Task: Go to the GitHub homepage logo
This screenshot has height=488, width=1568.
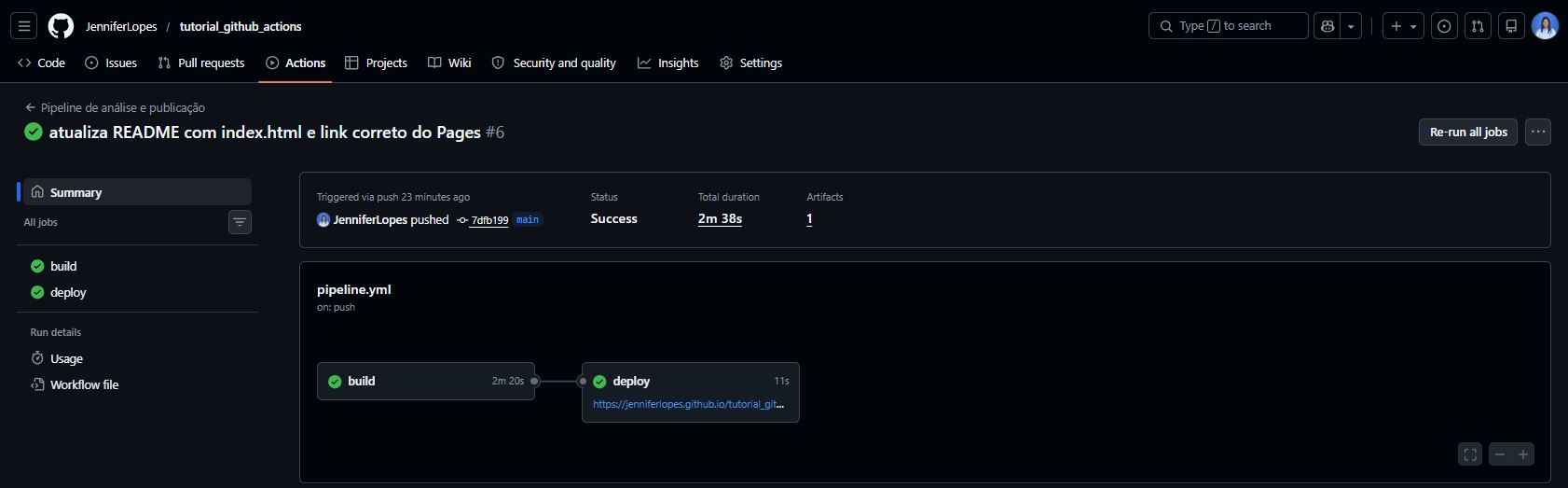Action: tap(61, 26)
